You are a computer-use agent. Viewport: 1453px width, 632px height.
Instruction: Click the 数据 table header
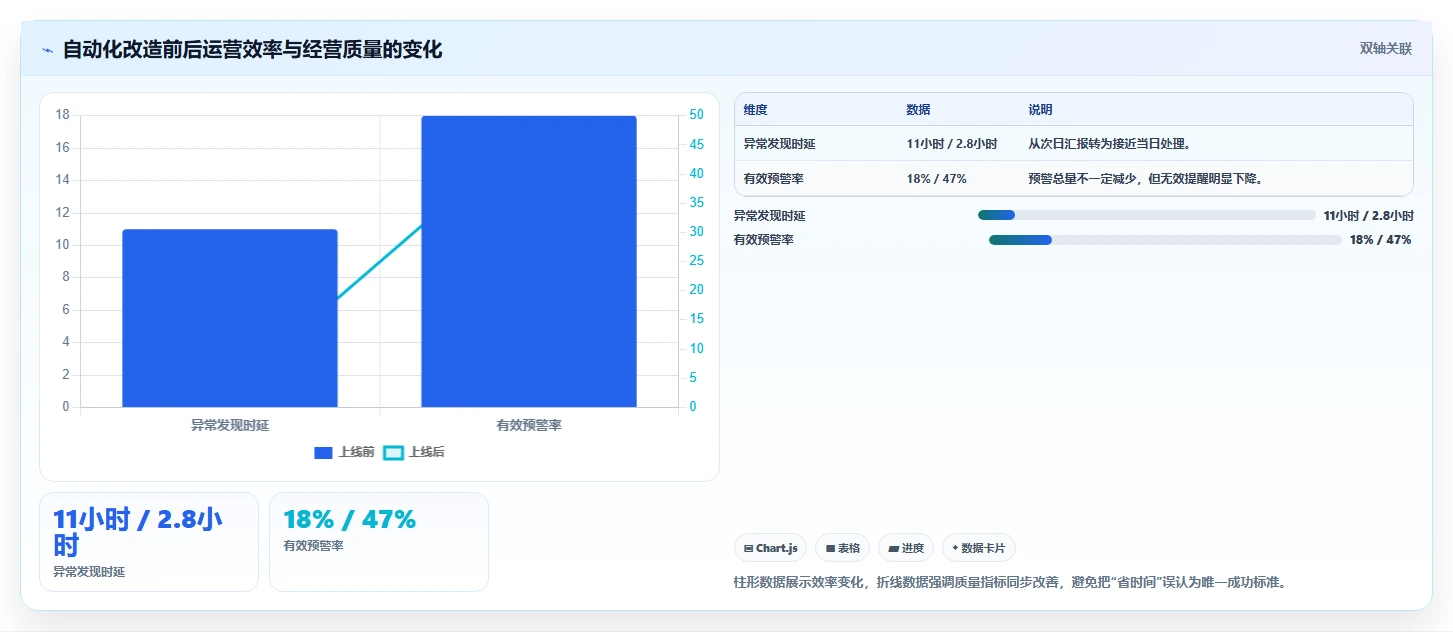[x=918, y=110]
